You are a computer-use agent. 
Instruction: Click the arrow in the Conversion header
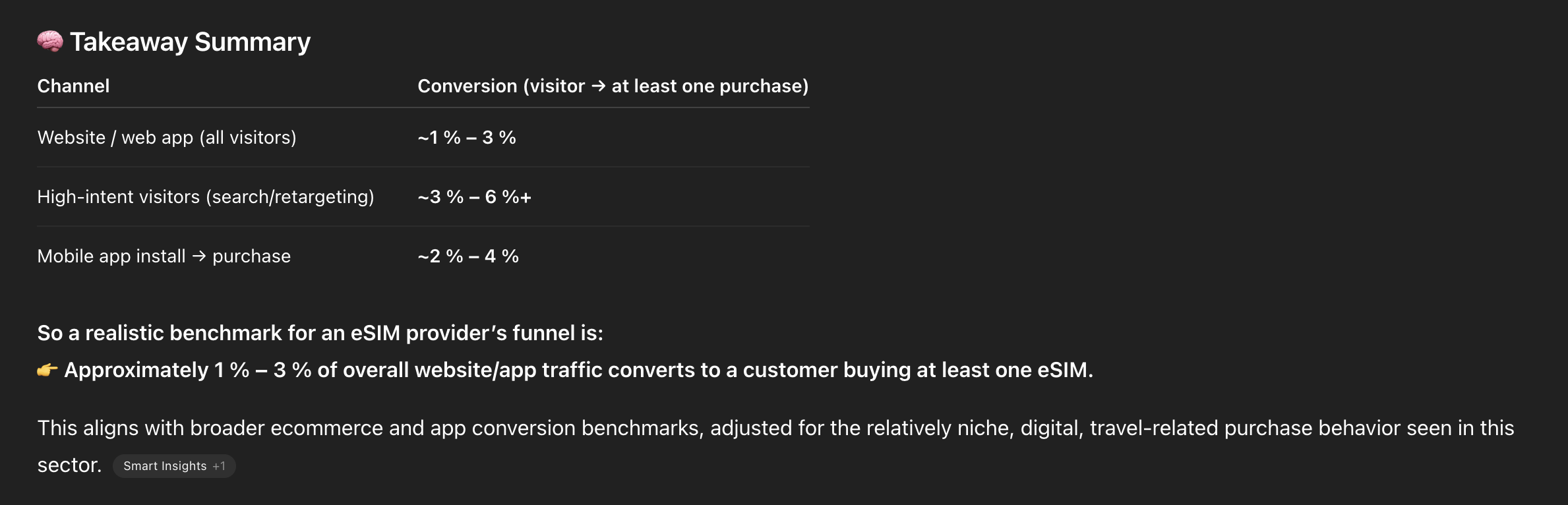[598, 86]
